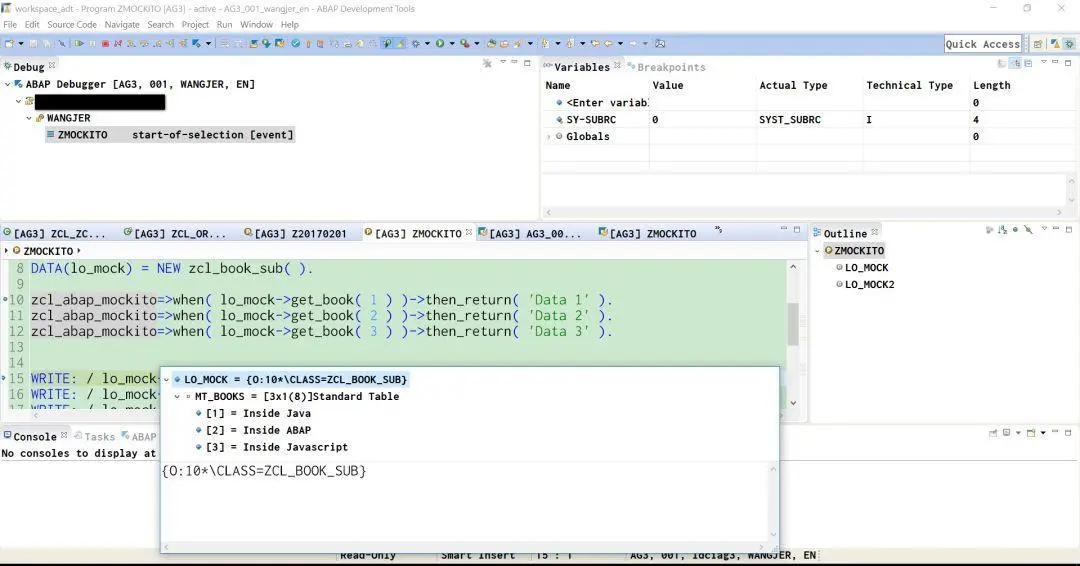Expand the Globals variable row

pyautogui.click(x=549, y=137)
